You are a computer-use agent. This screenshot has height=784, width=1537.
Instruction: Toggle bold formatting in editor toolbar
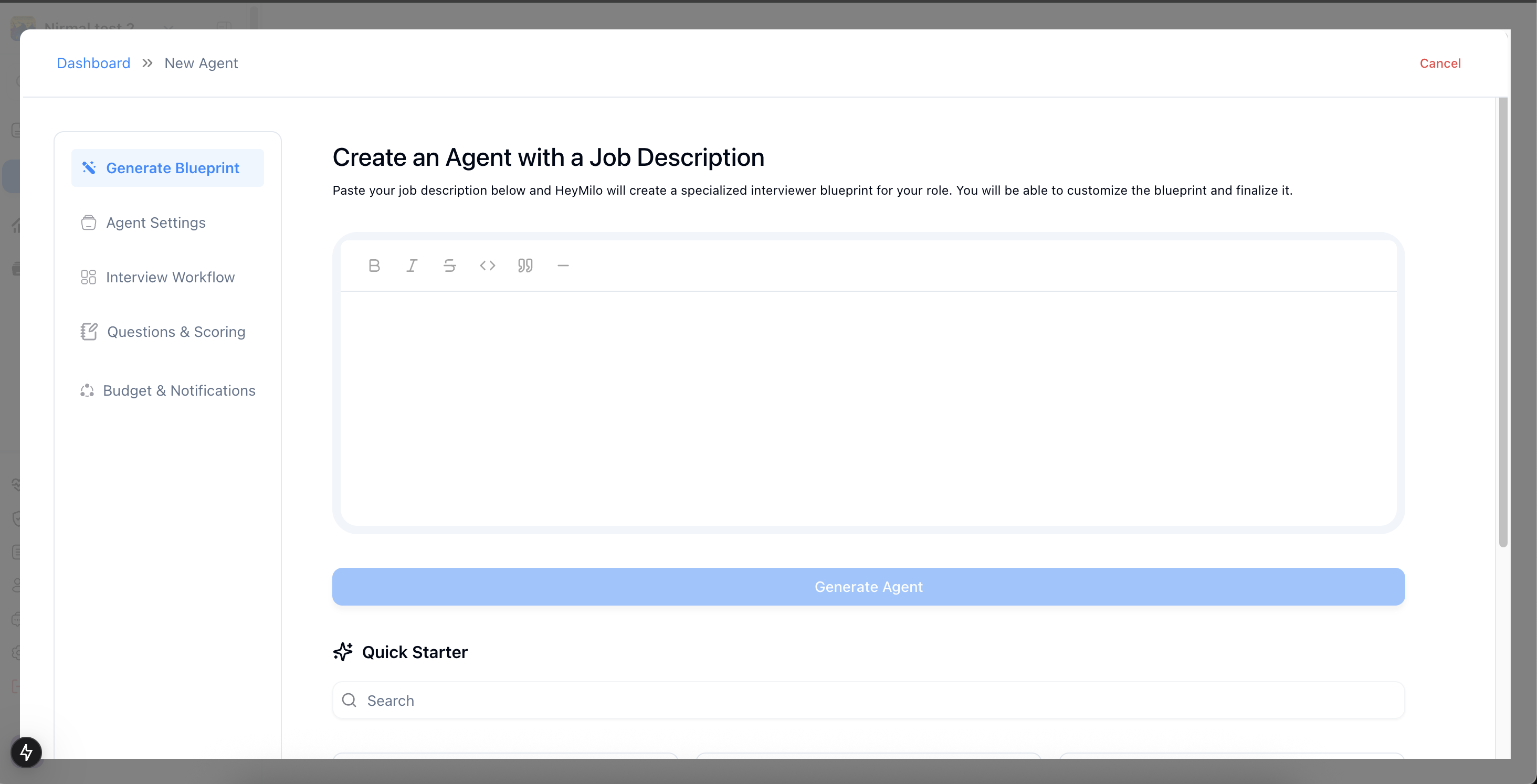374,266
